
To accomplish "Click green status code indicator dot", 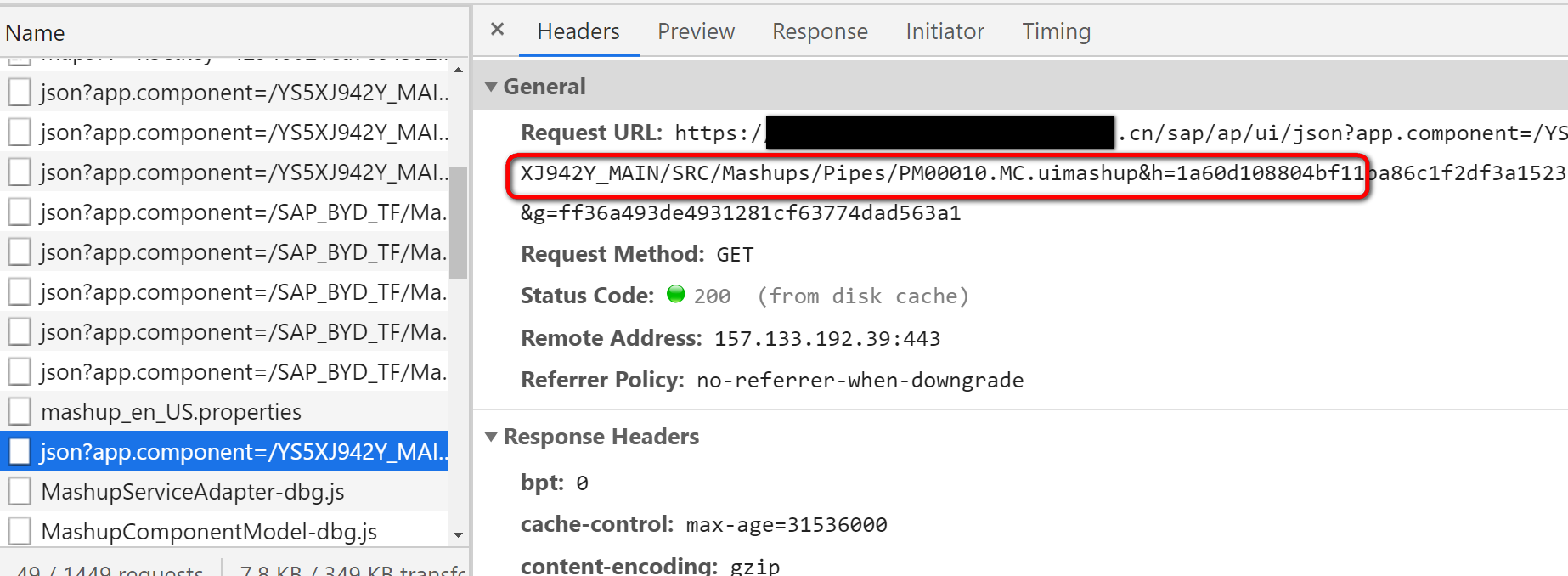I will (x=676, y=295).
